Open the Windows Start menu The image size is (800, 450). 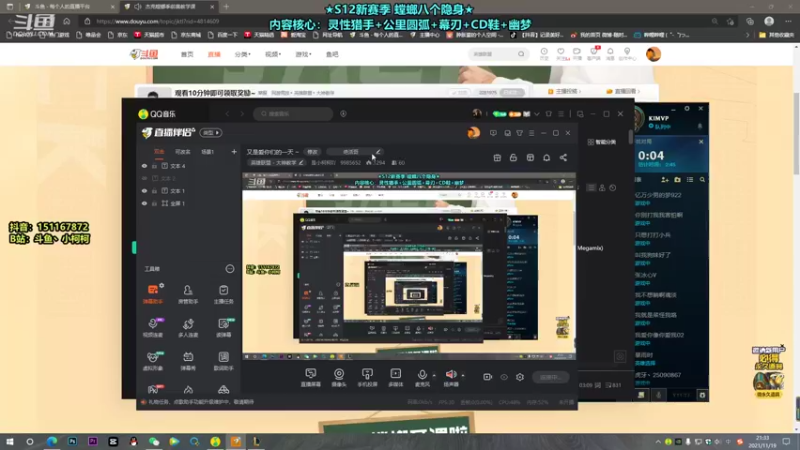tap(10, 441)
